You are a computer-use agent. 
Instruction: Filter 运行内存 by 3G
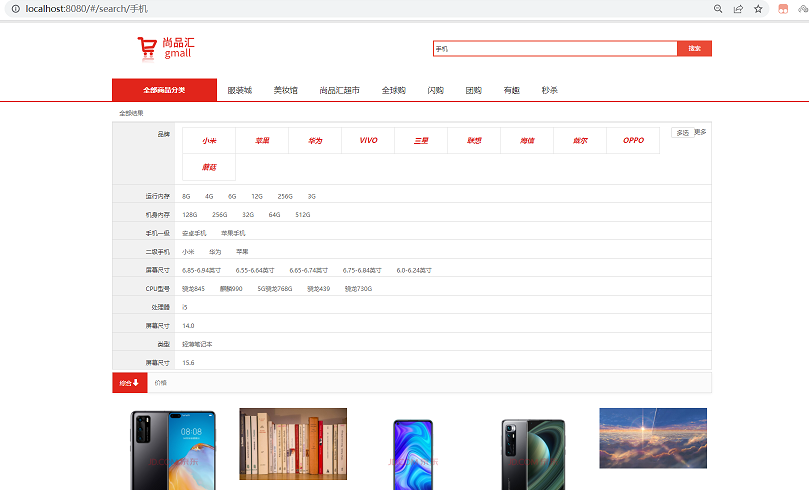tap(312, 197)
